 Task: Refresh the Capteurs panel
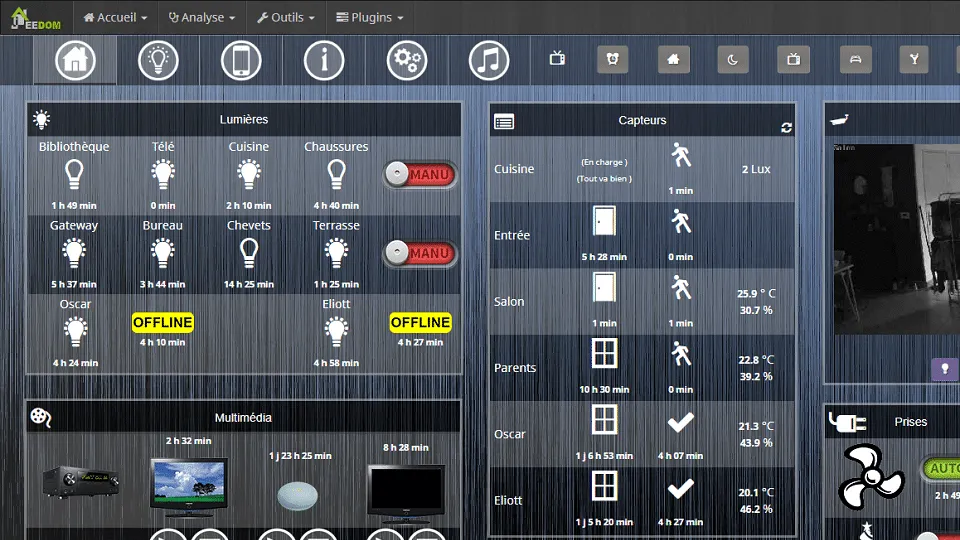tap(787, 127)
